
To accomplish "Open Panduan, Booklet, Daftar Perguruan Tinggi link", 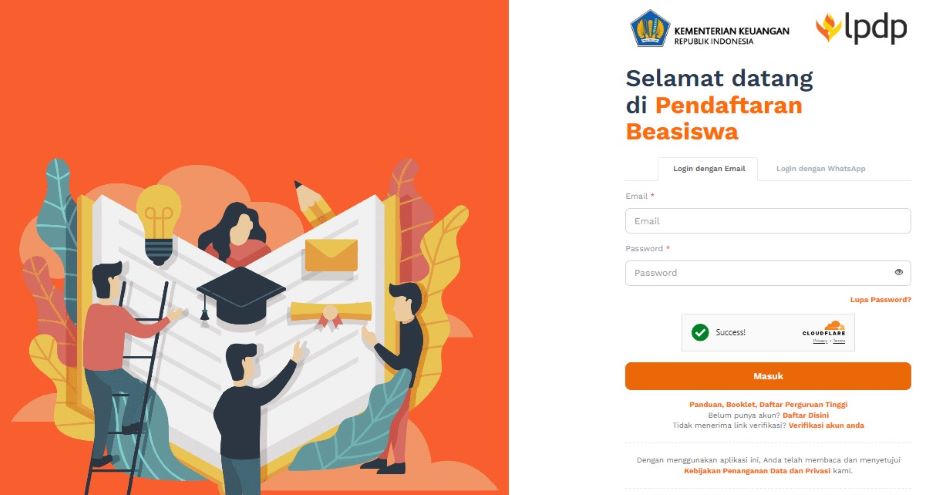I will tap(768, 404).
